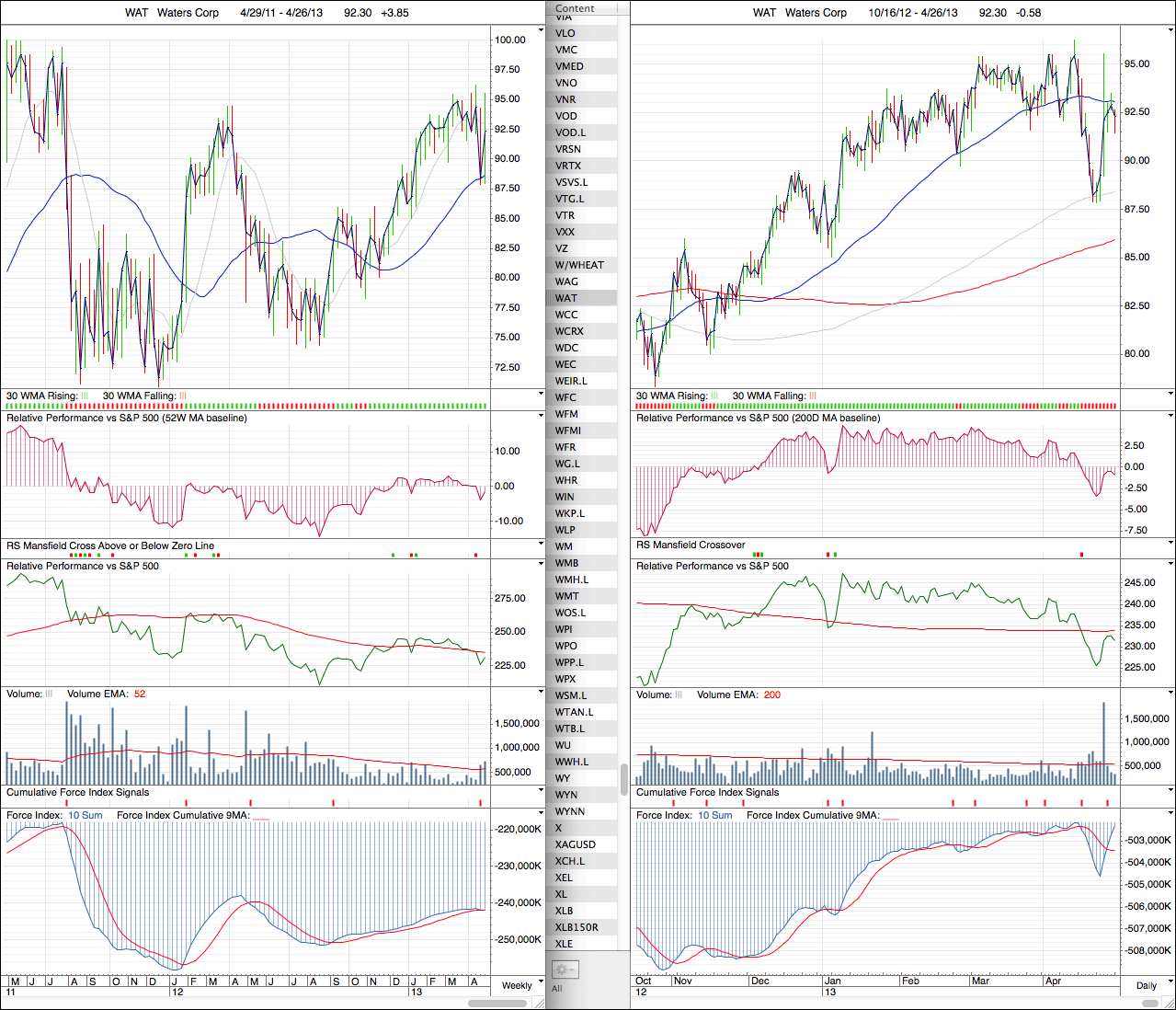Select XLE ticker in the symbol list
Viewport: 1176px width, 1010px height.
(564, 944)
